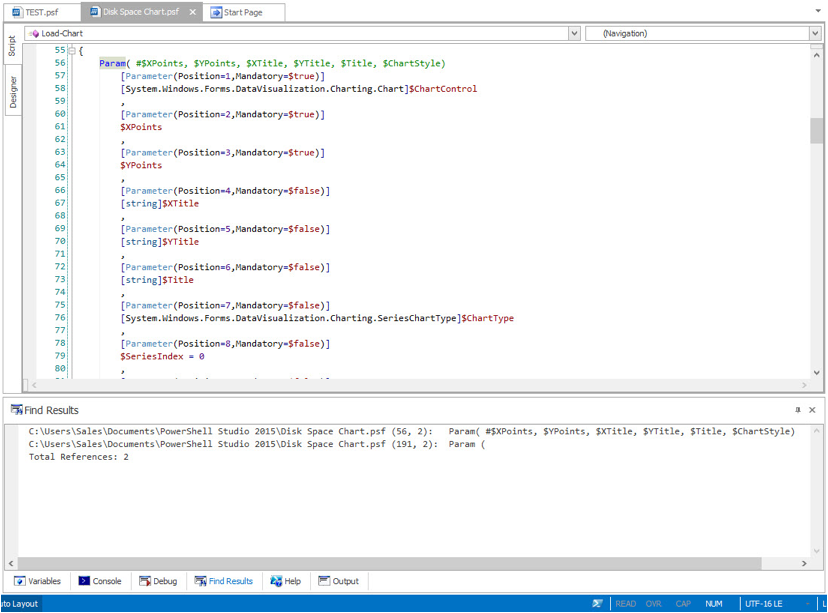The image size is (828, 613).
Task: Toggle OVR overwrite mode indicator
Action: [x=654, y=603]
